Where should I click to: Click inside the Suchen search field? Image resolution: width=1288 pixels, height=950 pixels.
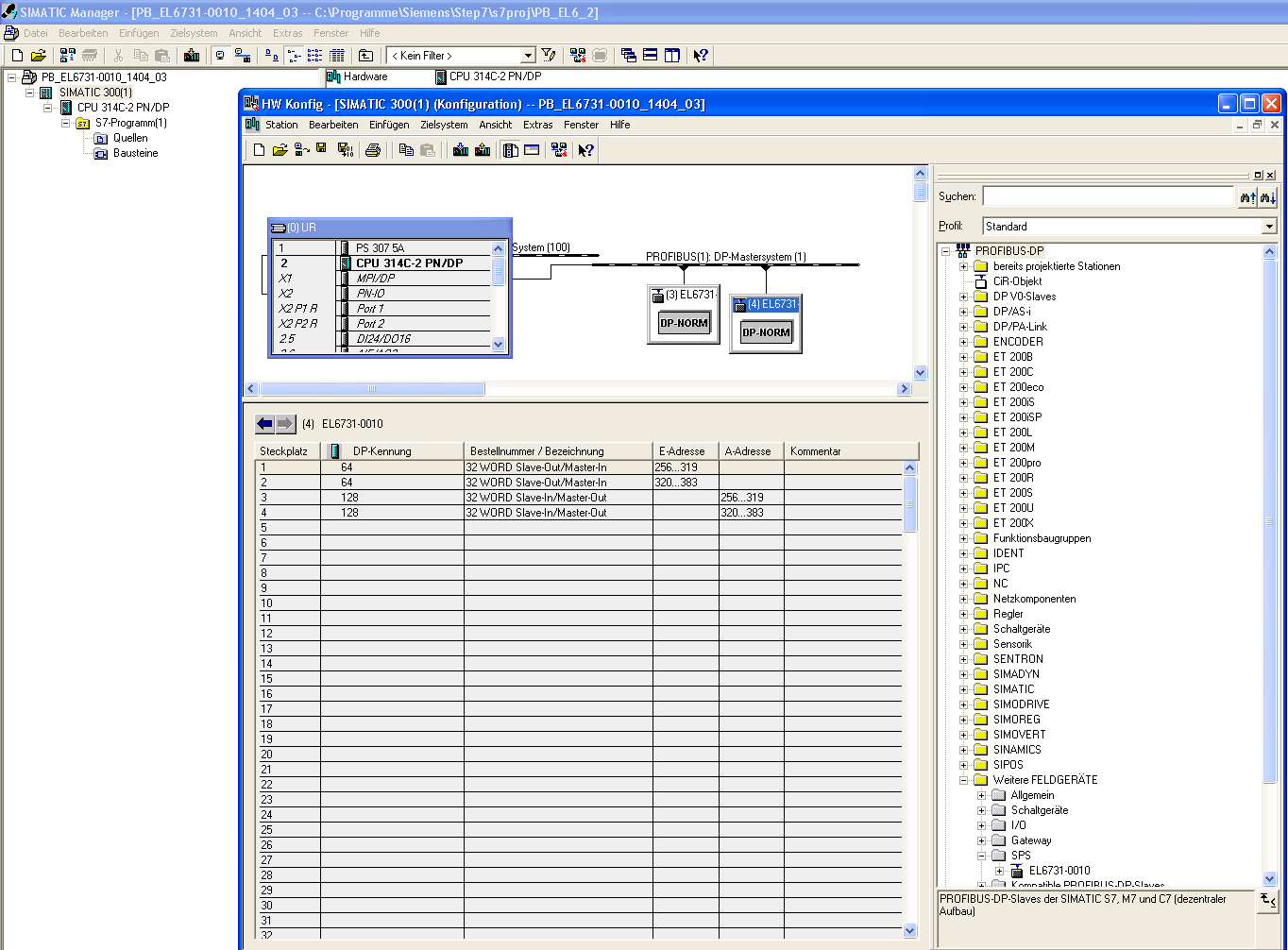[1109, 196]
